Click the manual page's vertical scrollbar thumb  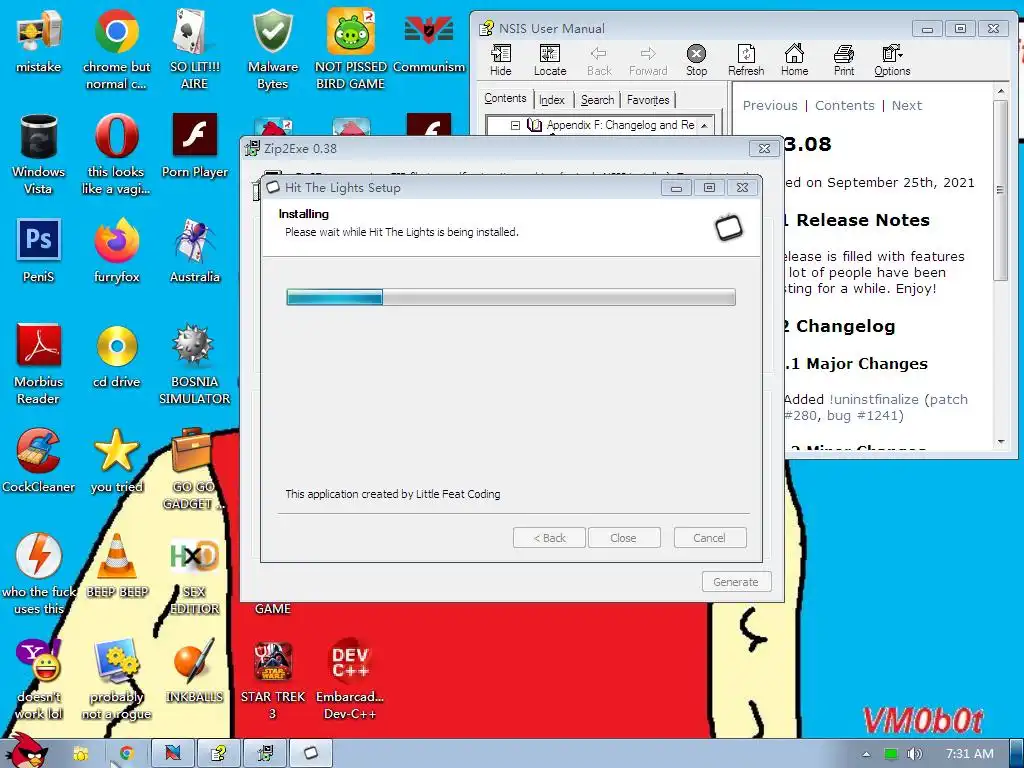1000,191
